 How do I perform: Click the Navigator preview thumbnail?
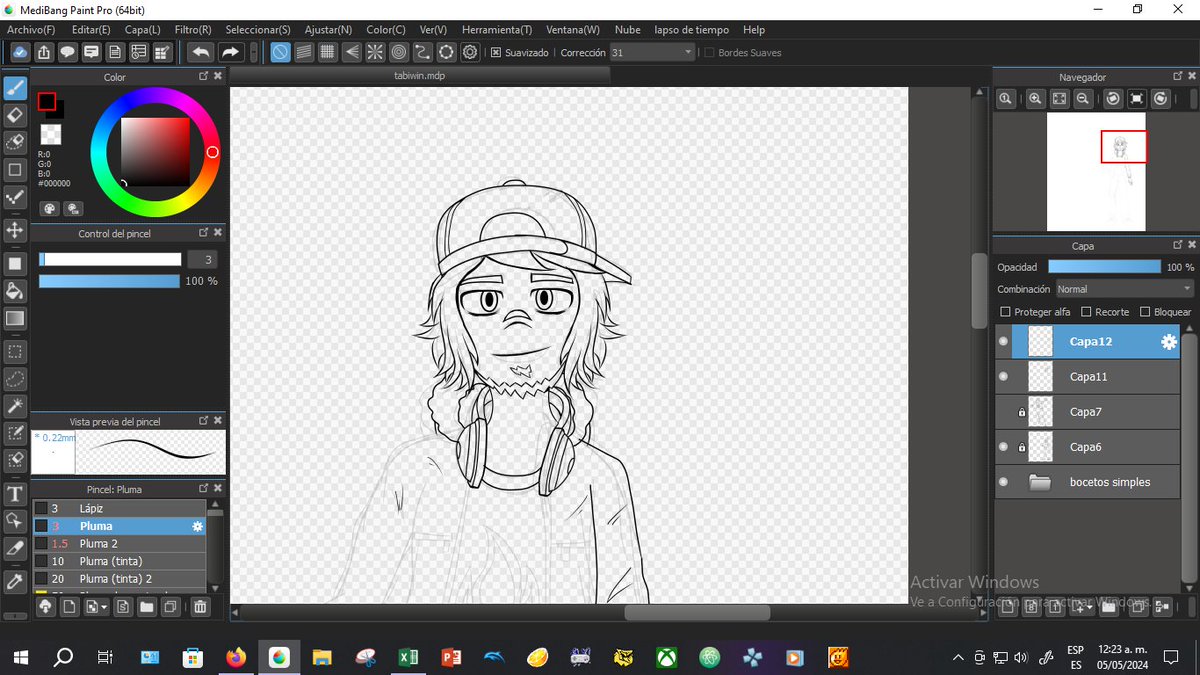click(1096, 171)
